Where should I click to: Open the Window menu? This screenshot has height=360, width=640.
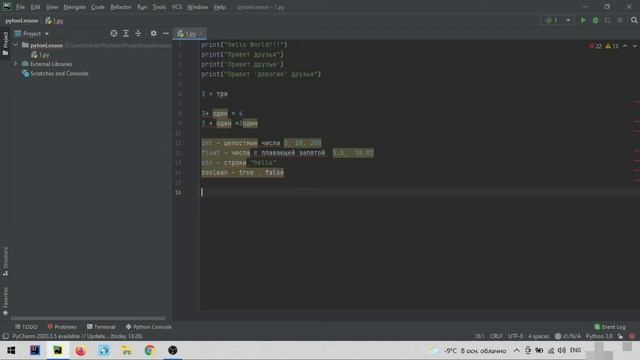click(x=198, y=7)
